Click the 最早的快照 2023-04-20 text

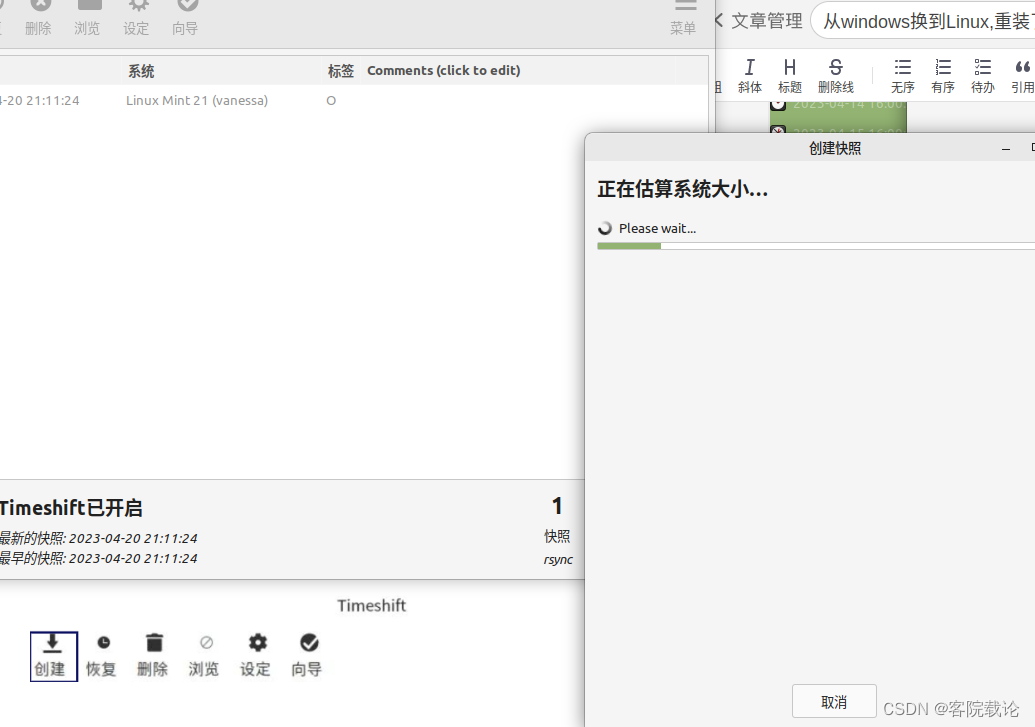[x=98, y=558]
